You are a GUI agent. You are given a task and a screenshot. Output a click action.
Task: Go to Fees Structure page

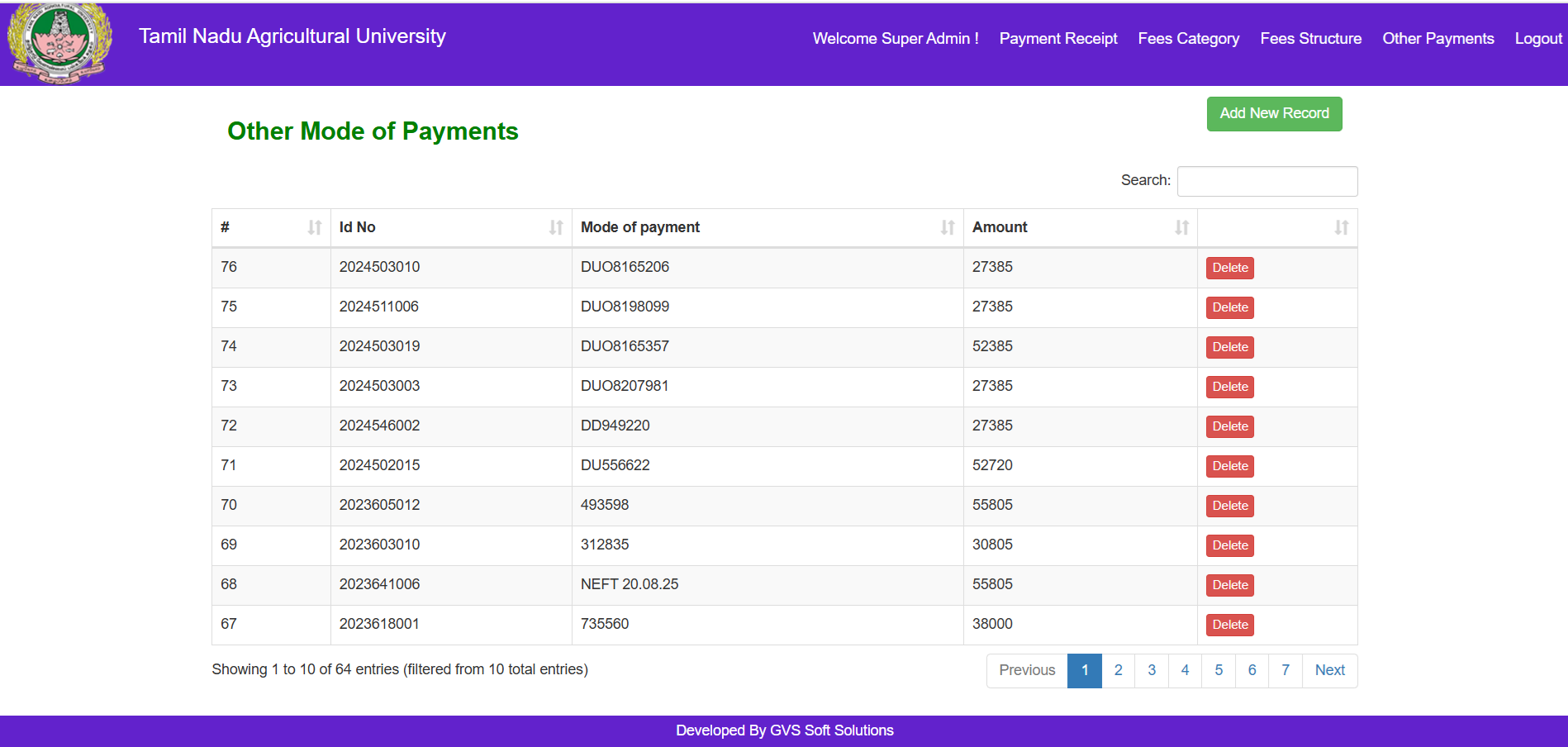1310,39
